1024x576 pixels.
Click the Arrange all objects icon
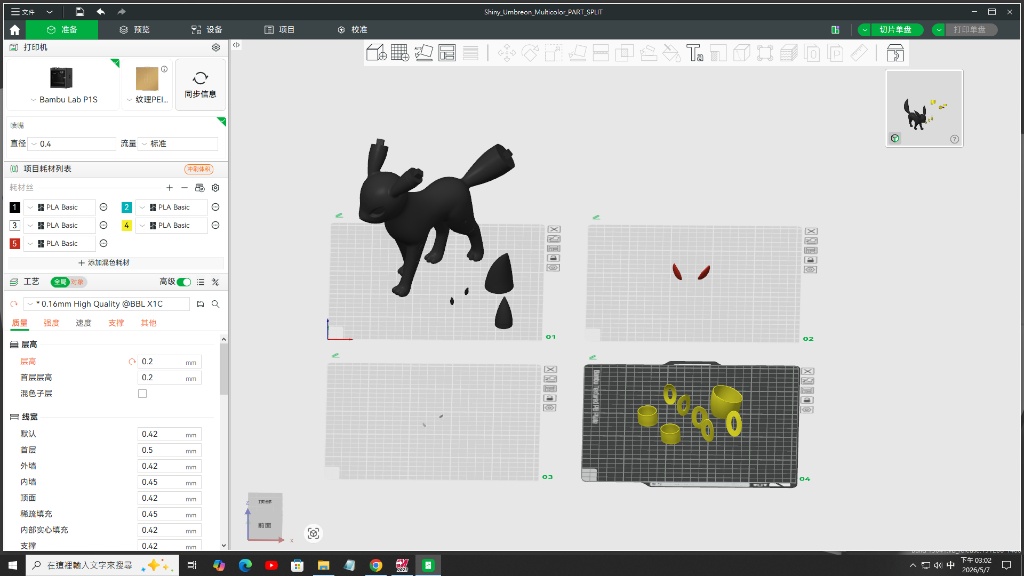447,53
